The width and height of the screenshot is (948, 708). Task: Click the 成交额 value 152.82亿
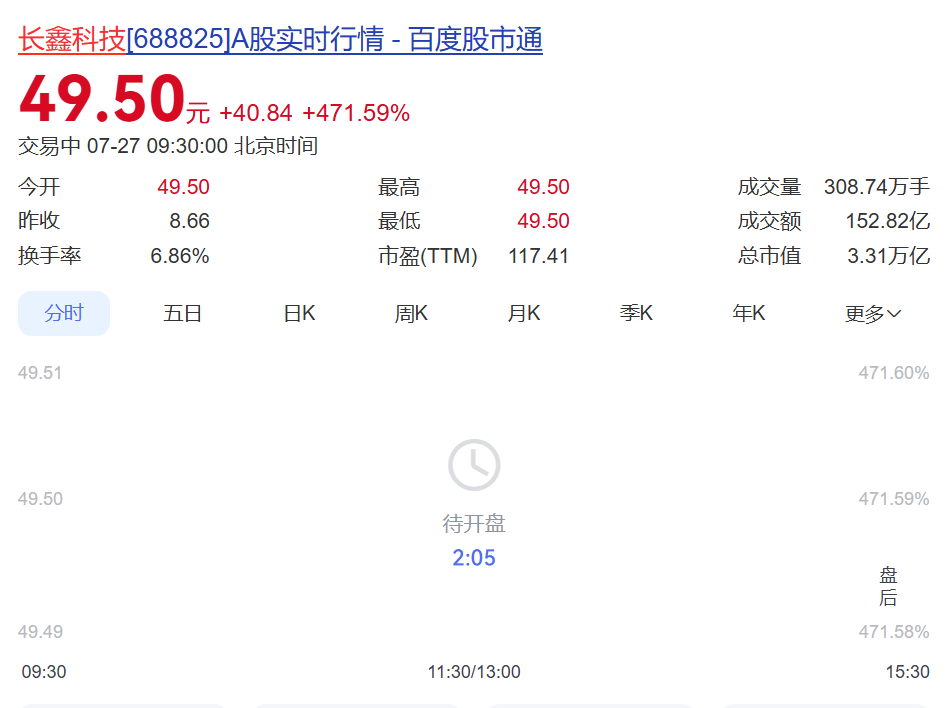tap(888, 221)
